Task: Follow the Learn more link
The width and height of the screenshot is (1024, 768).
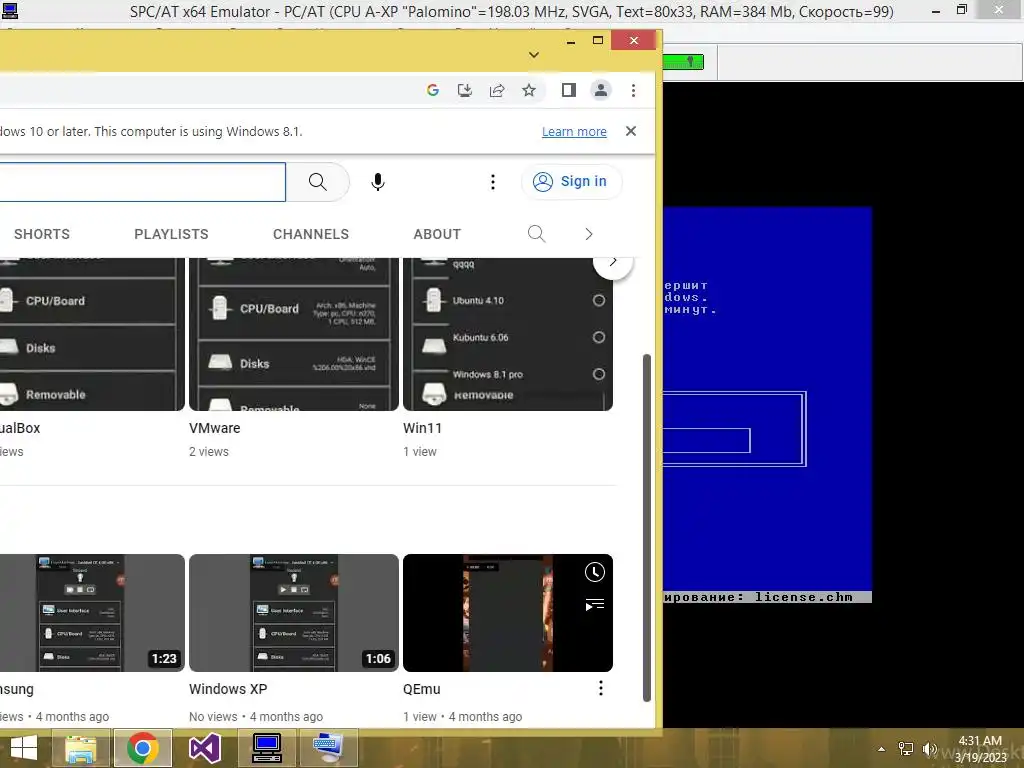Action: pos(574,132)
